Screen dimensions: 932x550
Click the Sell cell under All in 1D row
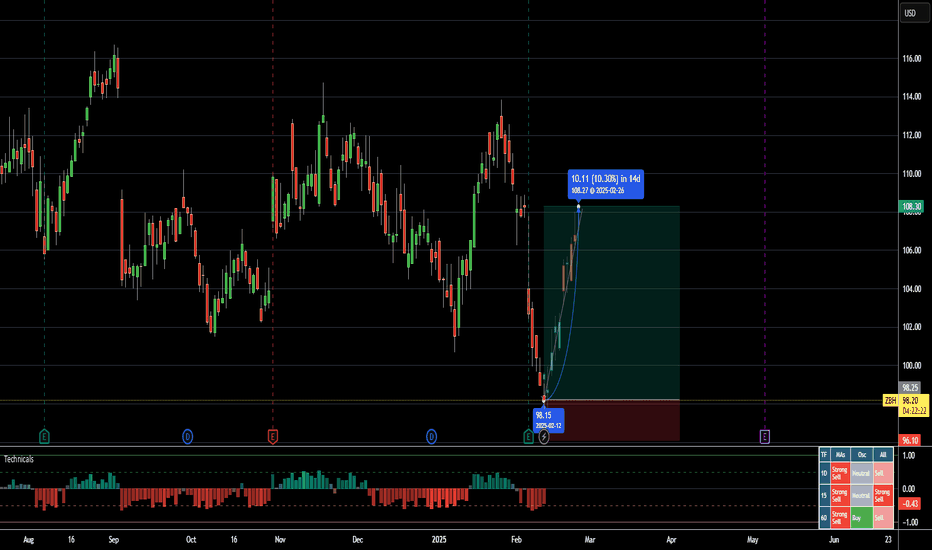(x=883, y=473)
